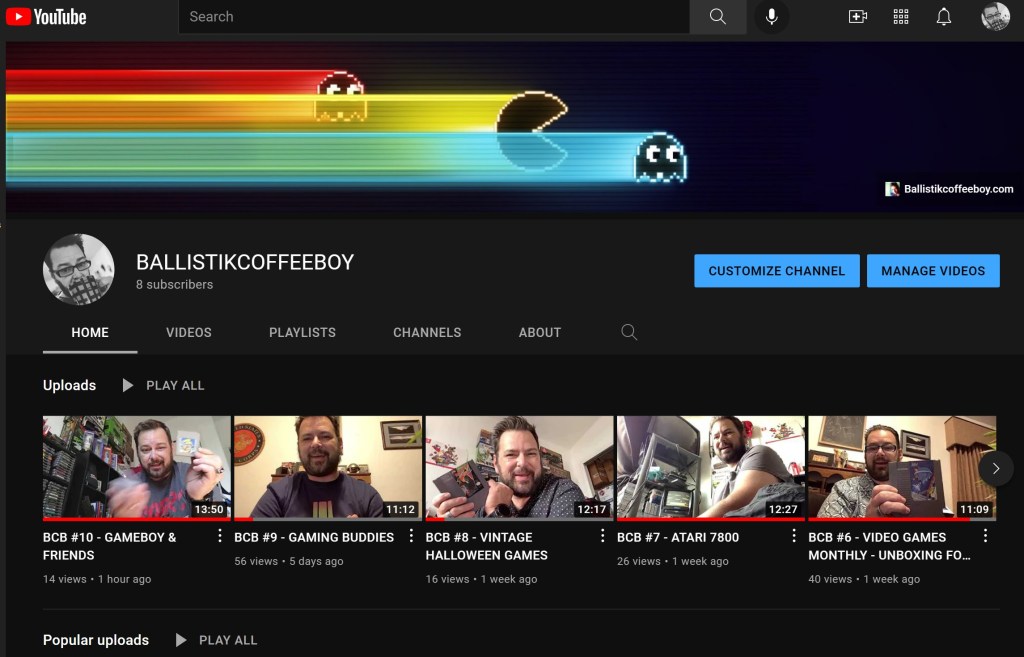Activate voice search microphone icon
Viewport: 1024px width, 657px height.
pyautogui.click(x=771, y=17)
